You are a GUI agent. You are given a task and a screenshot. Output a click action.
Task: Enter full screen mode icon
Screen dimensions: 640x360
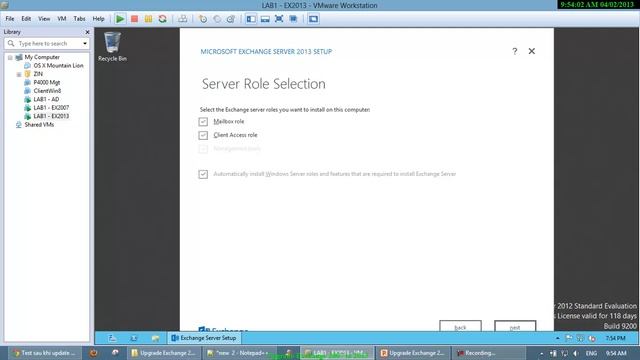279,19
